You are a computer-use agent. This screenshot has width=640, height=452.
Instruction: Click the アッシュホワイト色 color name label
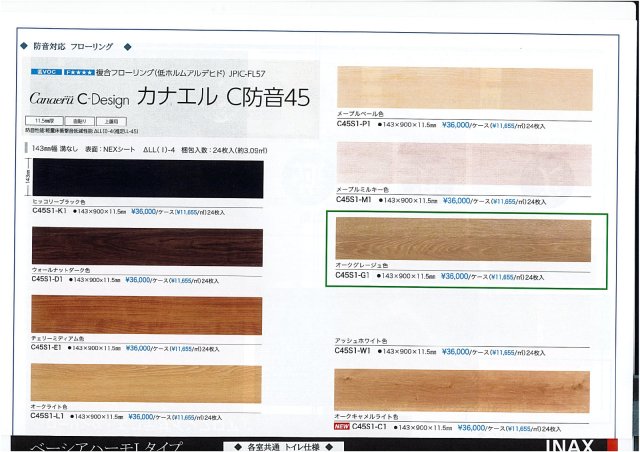pos(361,341)
